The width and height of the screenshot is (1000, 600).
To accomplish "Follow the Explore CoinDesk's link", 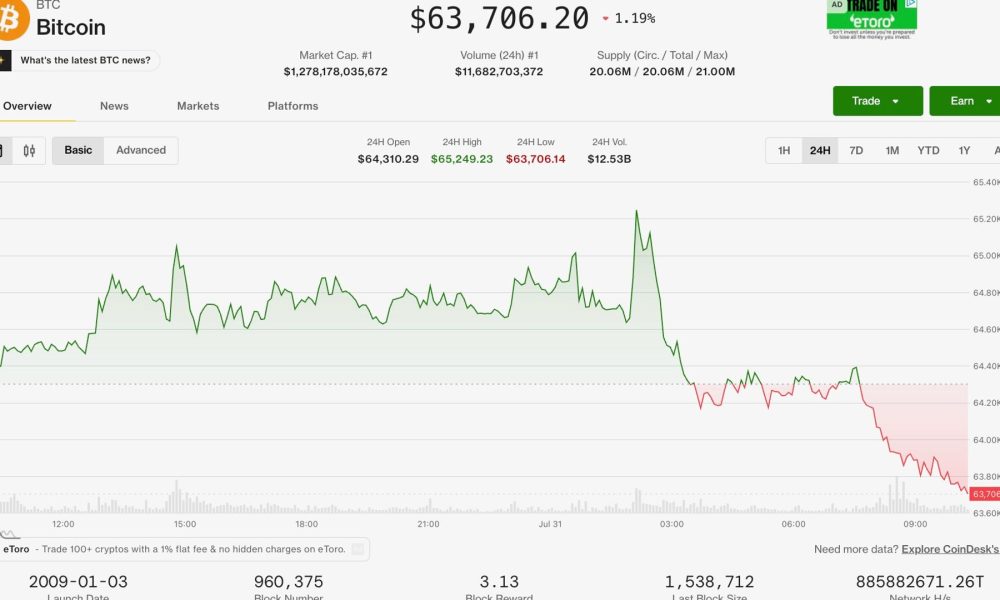I will (x=950, y=549).
